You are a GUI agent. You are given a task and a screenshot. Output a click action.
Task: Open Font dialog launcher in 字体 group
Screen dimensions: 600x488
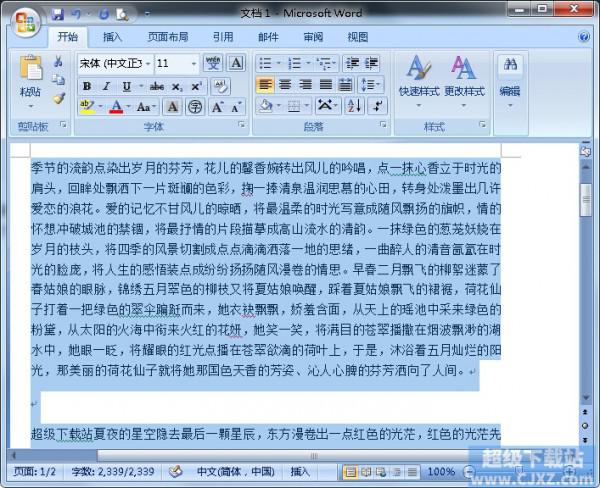(241, 124)
